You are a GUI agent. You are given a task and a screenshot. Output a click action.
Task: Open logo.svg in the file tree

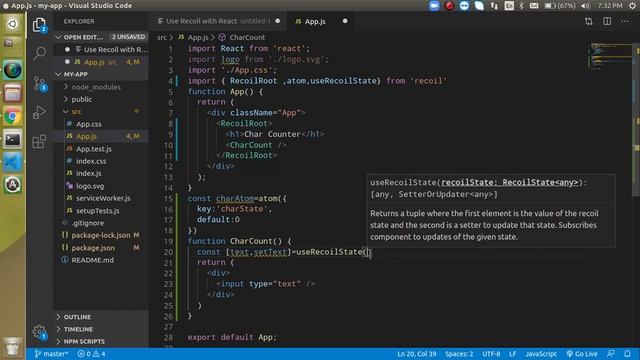coord(90,186)
